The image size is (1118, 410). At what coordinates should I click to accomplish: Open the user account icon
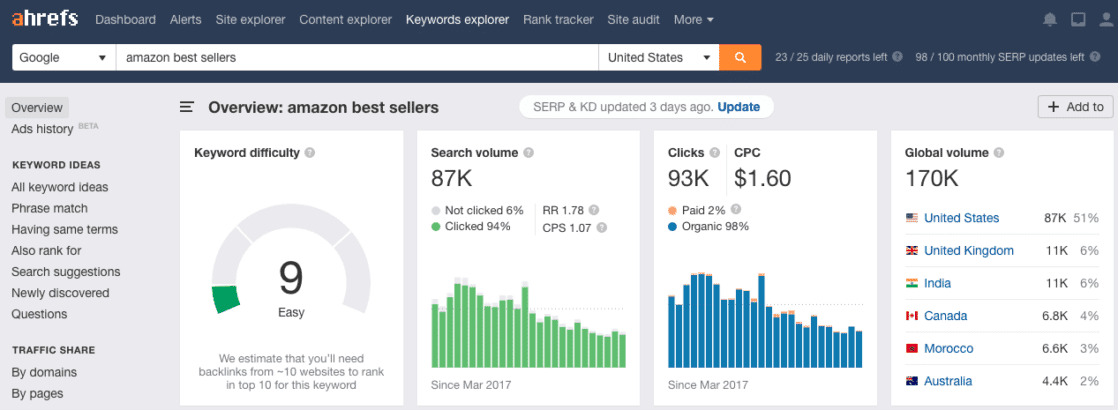(1107, 20)
